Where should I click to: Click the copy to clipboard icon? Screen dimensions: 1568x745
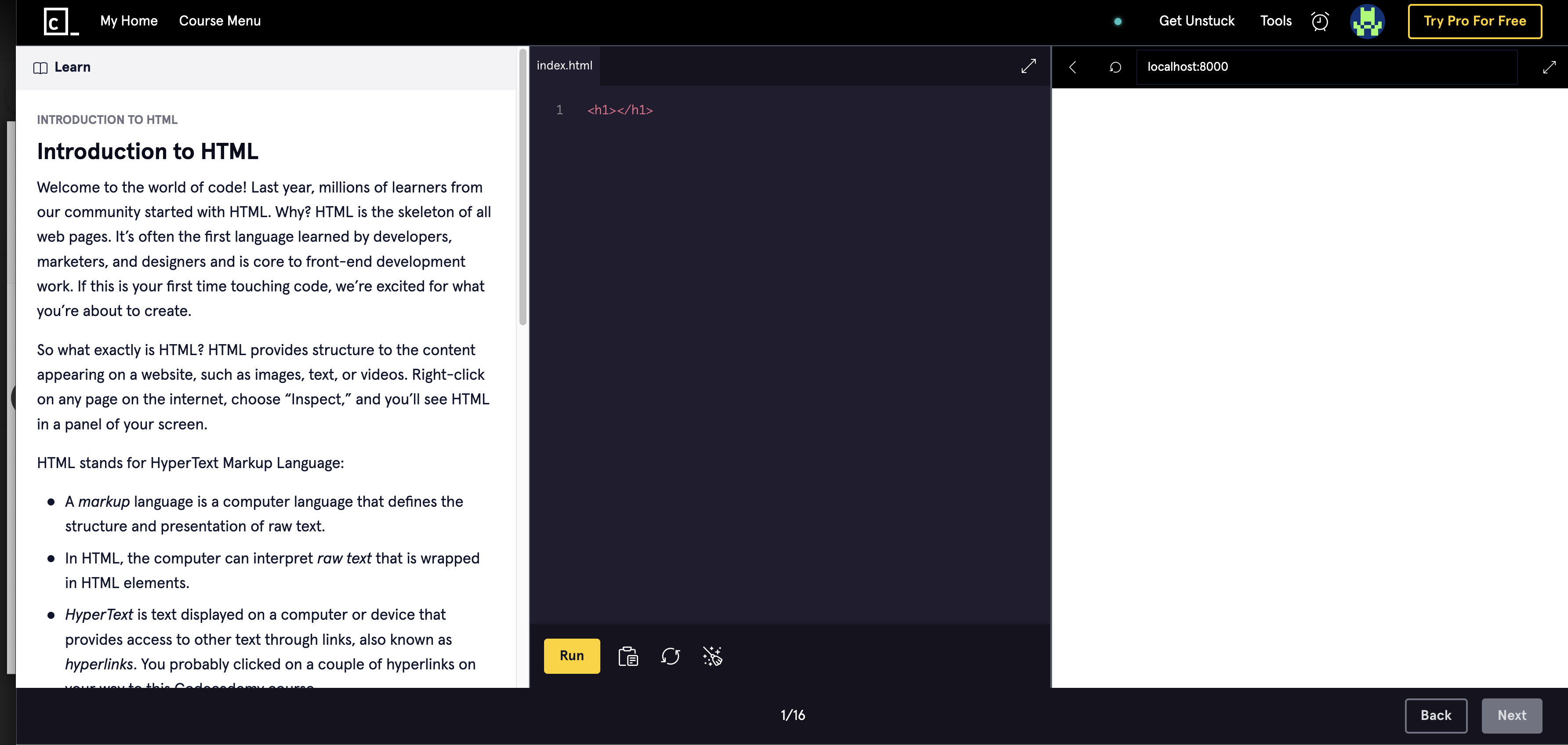tap(628, 656)
